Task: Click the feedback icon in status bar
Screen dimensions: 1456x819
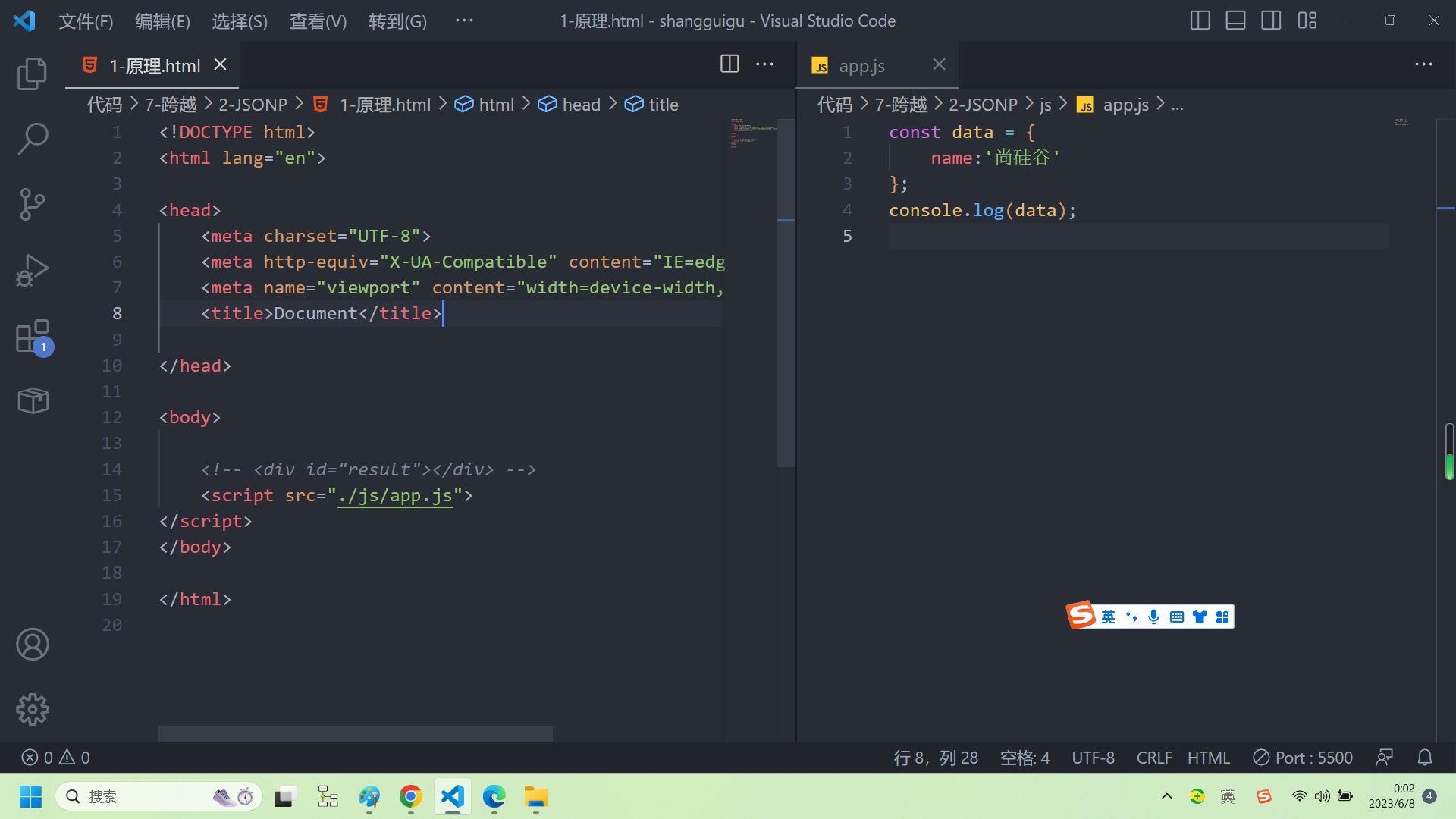Action: coord(1385,758)
